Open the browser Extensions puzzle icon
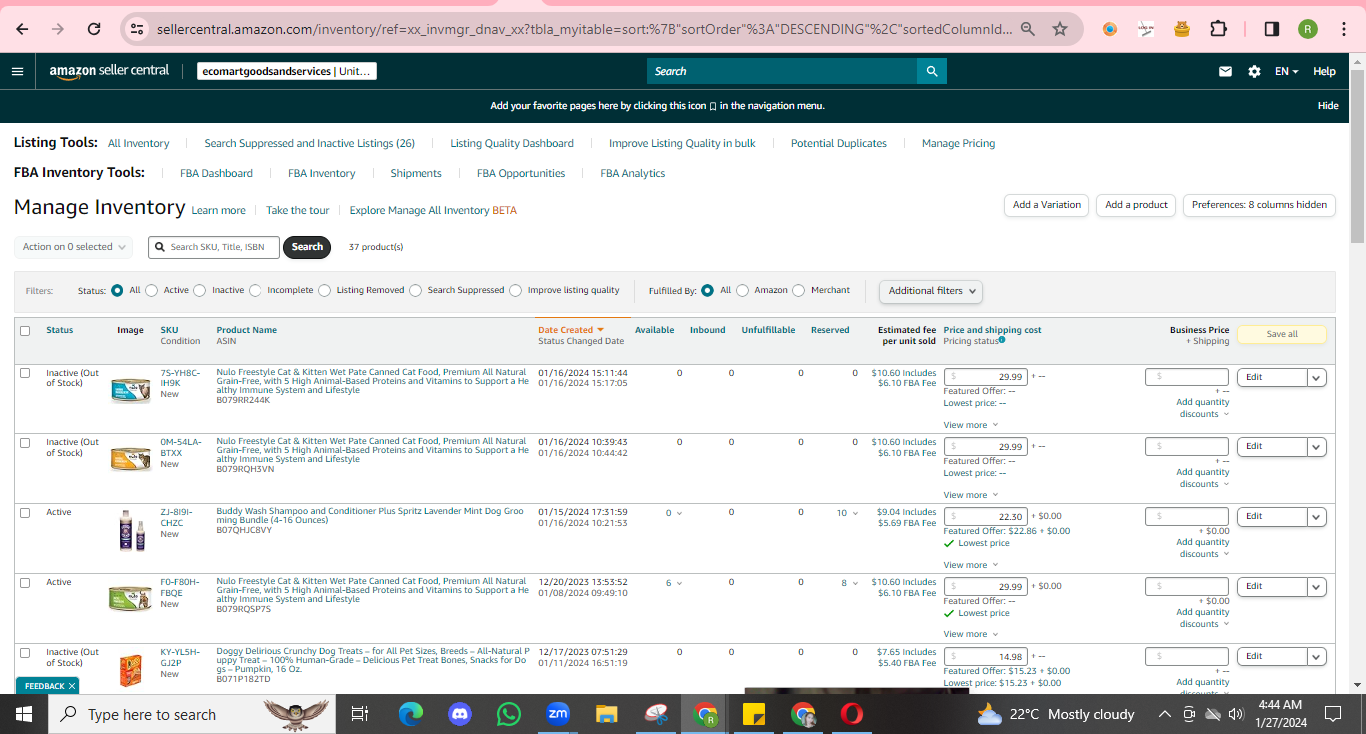1366x734 pixels. coord(1218,29)
